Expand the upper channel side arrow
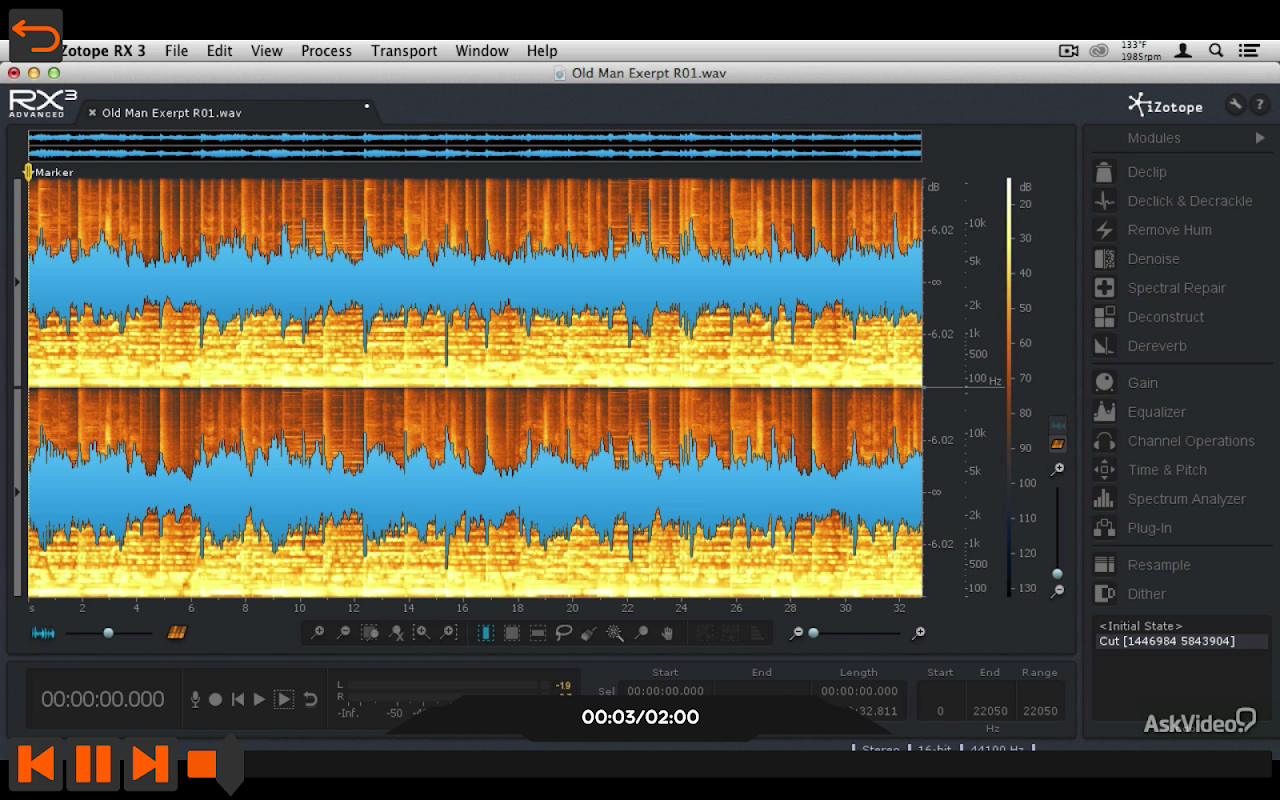The image size is (1280, 800). pyautogui.click(x=17, y=283)
